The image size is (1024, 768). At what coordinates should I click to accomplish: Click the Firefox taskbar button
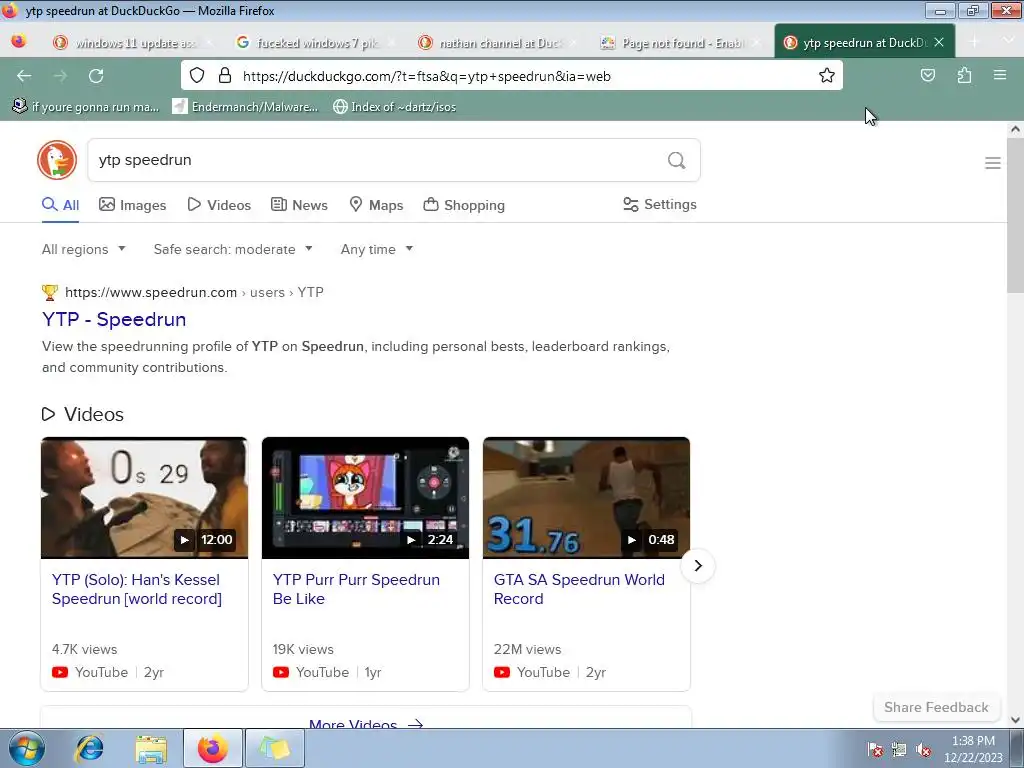point(213,748)
